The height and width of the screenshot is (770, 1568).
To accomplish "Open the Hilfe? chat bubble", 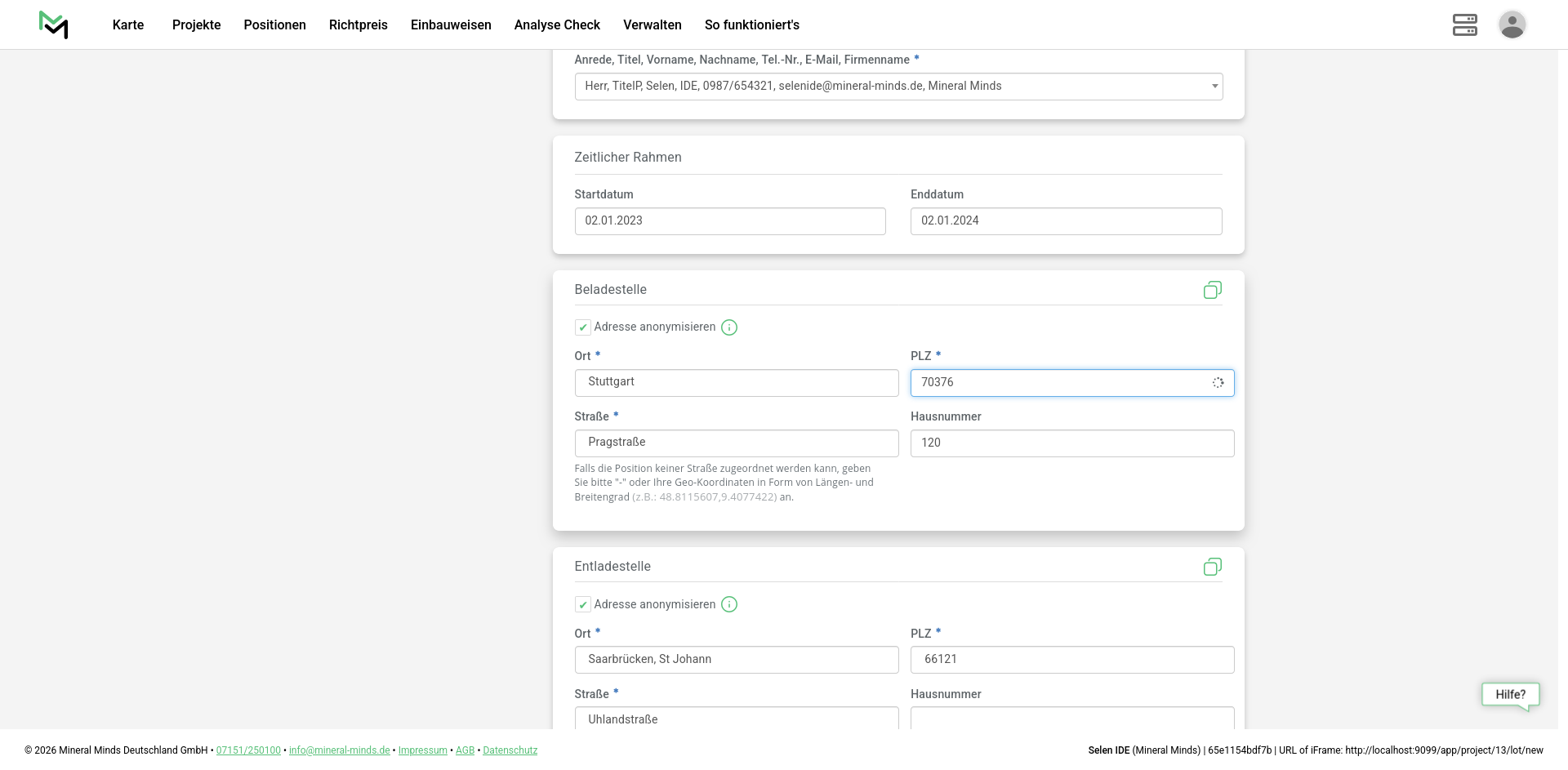I will 1510,695.
